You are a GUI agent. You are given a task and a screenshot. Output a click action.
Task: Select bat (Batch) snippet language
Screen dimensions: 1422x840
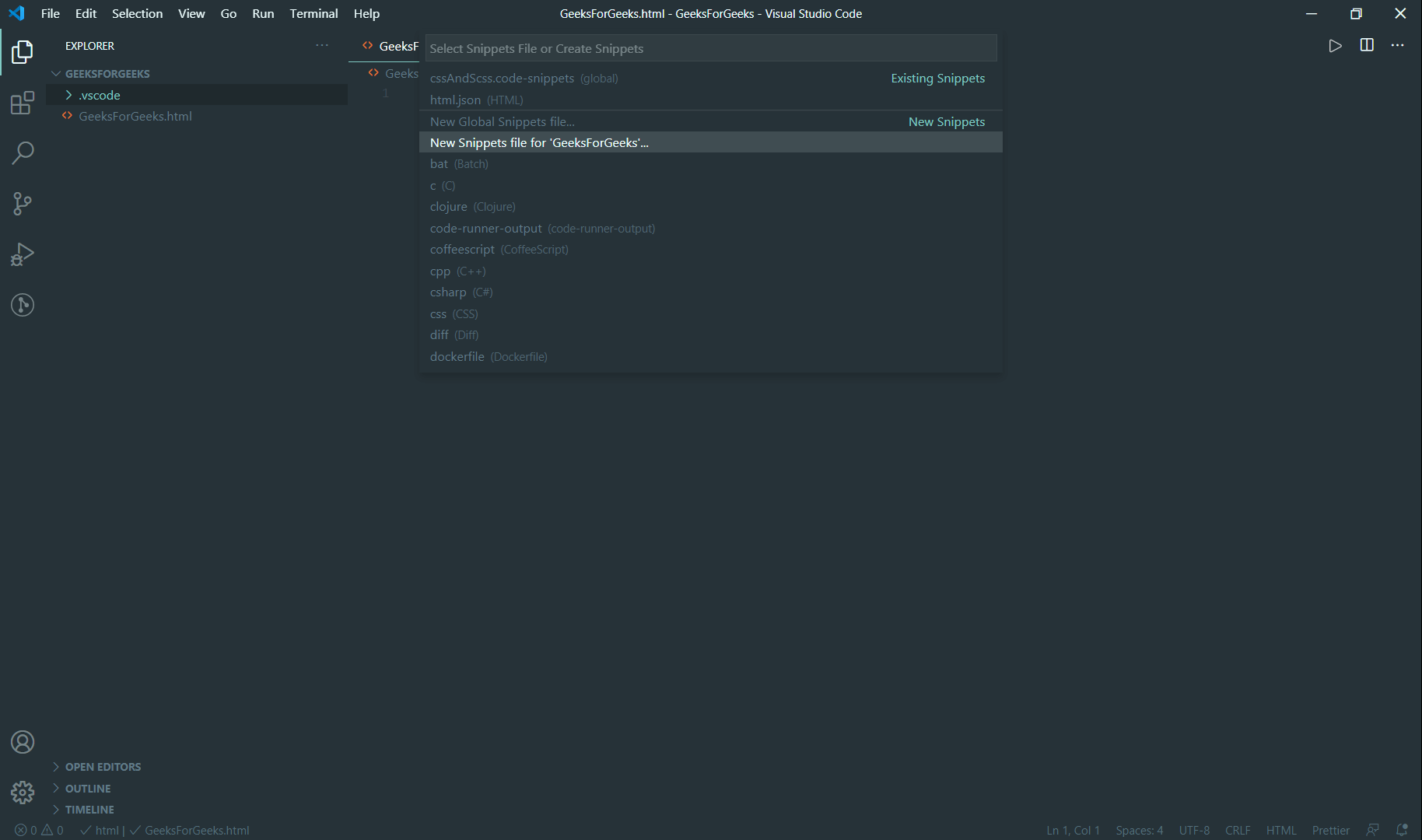pyautogui.click(x=711, y=164)
